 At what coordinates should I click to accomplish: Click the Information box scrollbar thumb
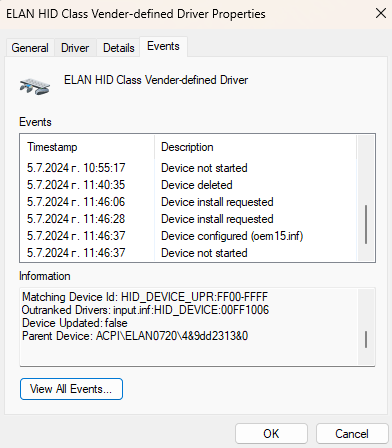366,339
